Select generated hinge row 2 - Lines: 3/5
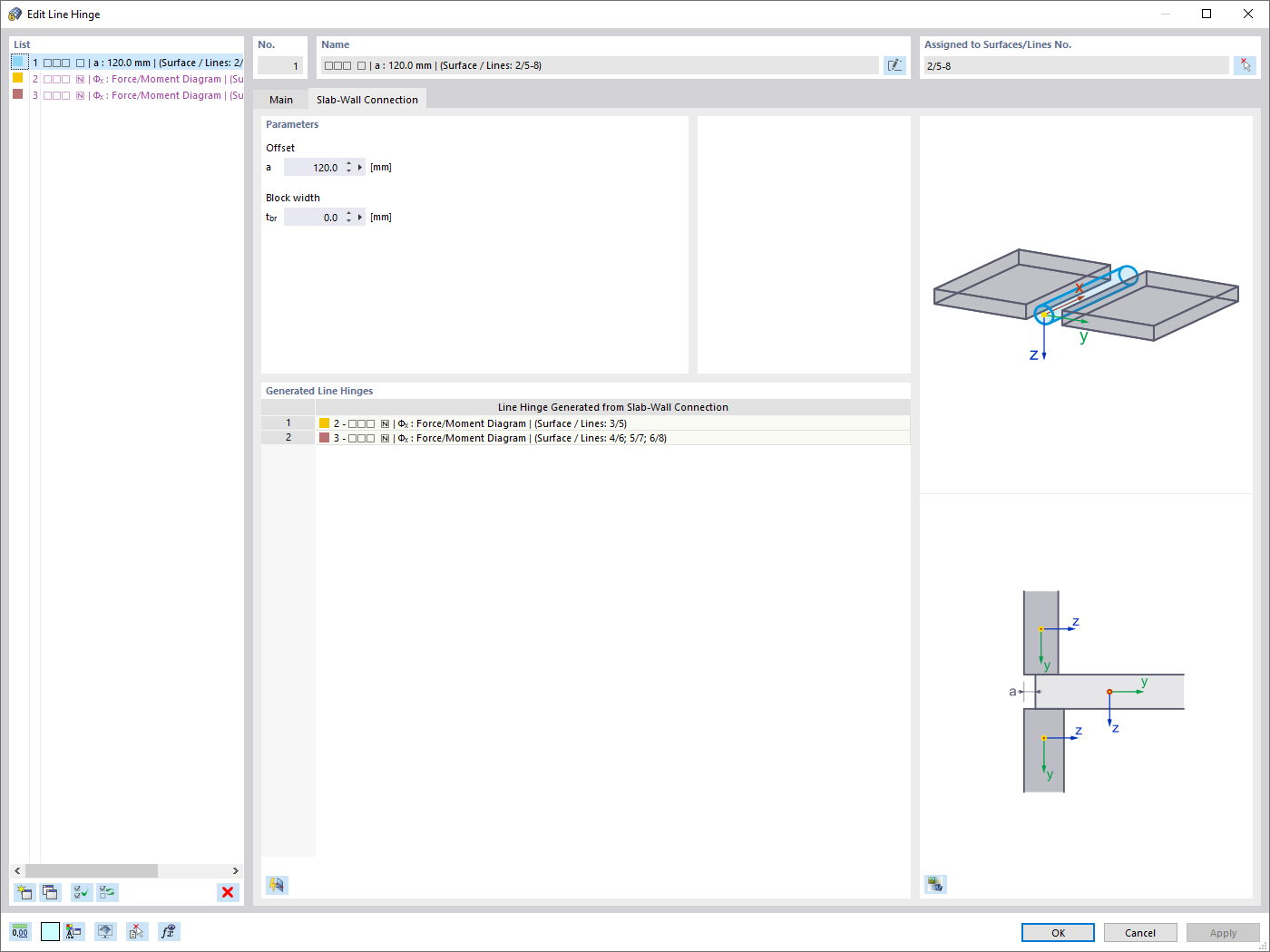The image size is (1270, 952). (x=612, y=423)
